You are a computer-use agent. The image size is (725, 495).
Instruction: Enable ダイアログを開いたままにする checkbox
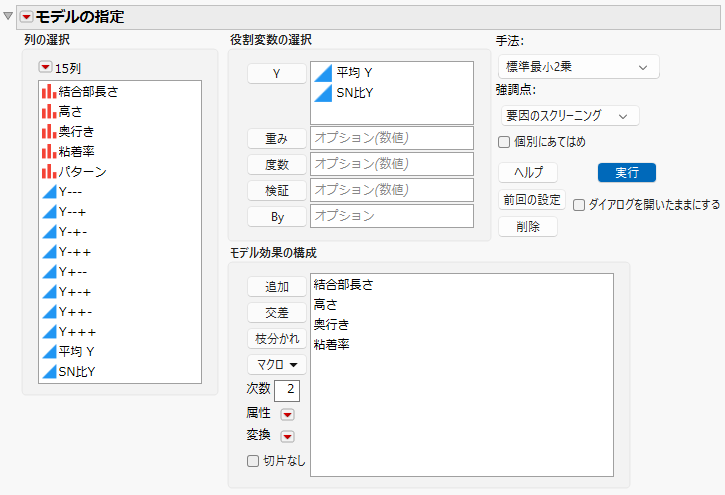tap(579, 205)
